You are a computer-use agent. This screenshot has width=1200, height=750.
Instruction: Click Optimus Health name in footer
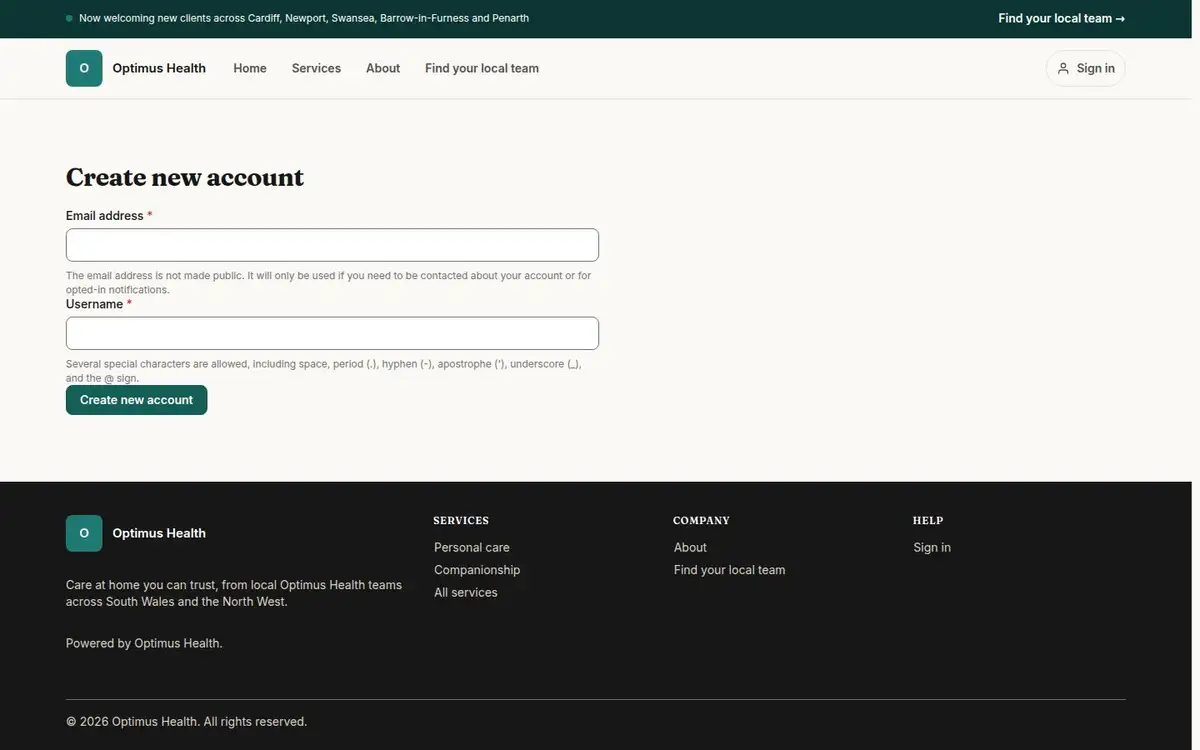pos(159,533)
